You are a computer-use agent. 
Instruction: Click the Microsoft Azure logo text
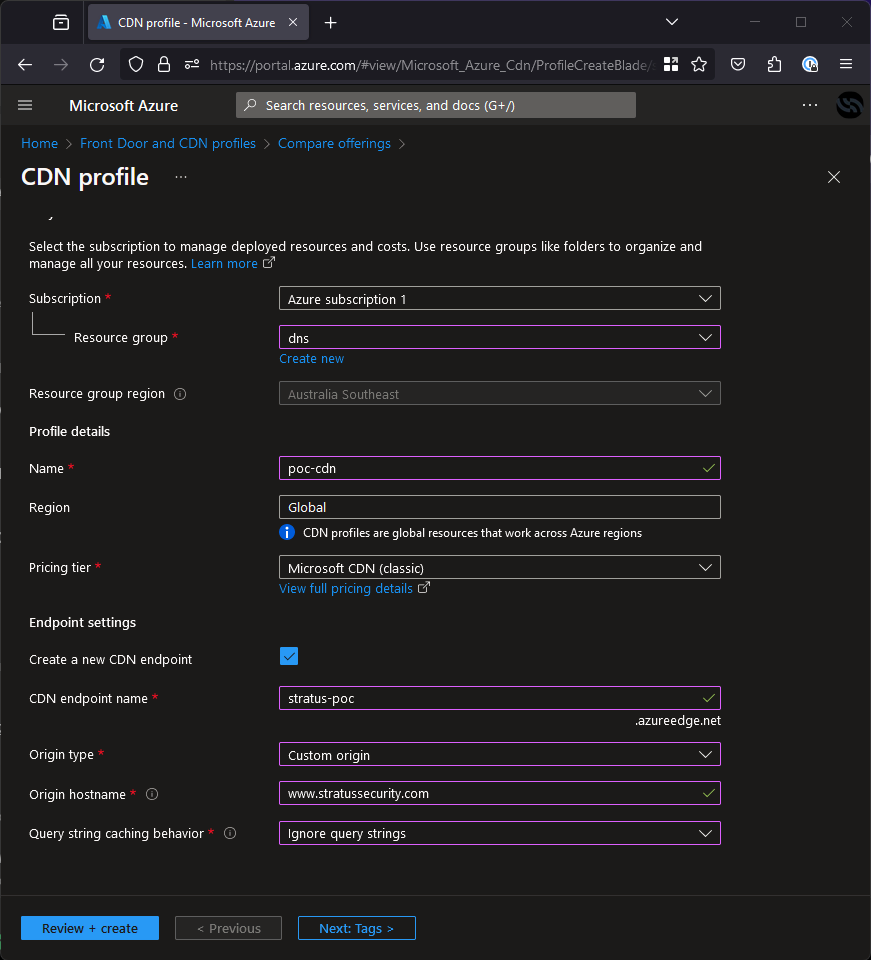(124, 105)
